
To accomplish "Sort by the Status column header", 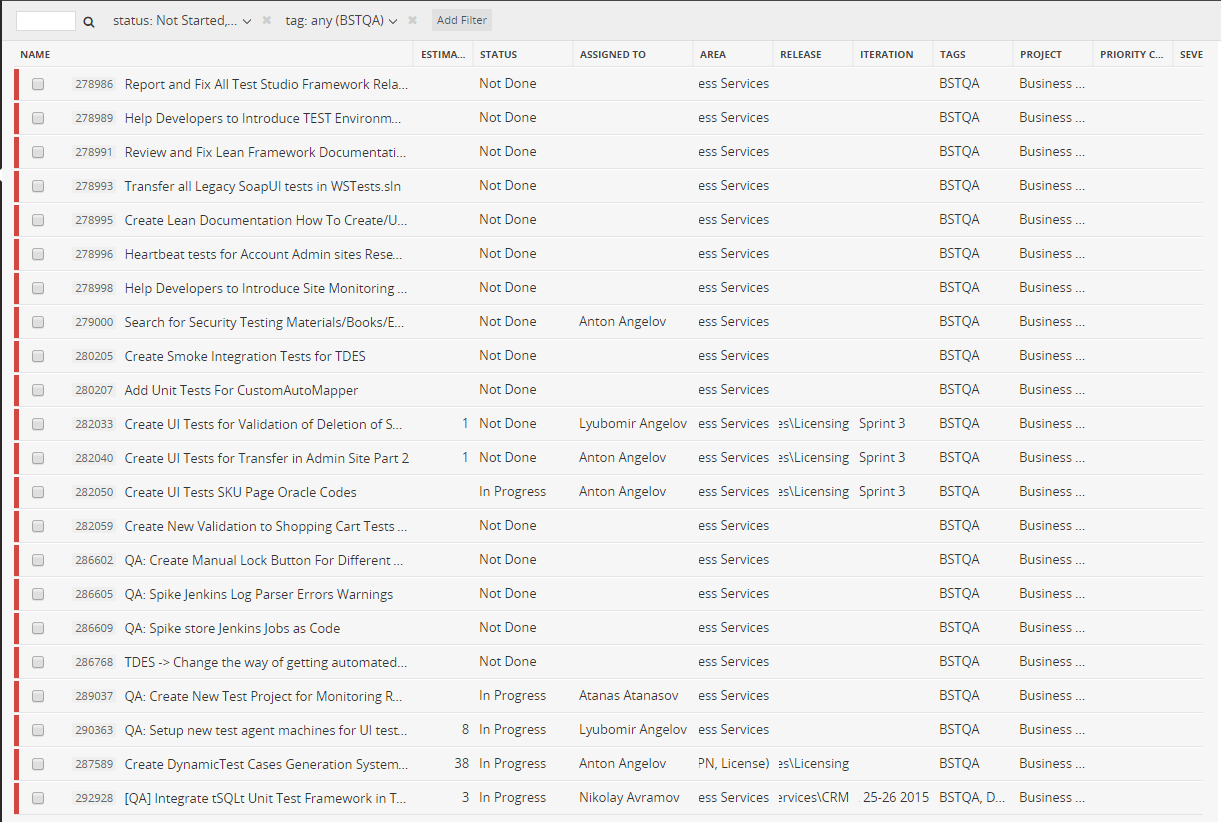I will point(498,55).
